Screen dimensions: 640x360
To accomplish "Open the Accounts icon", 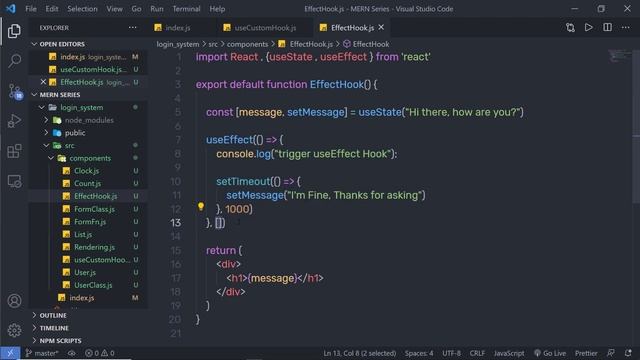I will click(14, 301).
